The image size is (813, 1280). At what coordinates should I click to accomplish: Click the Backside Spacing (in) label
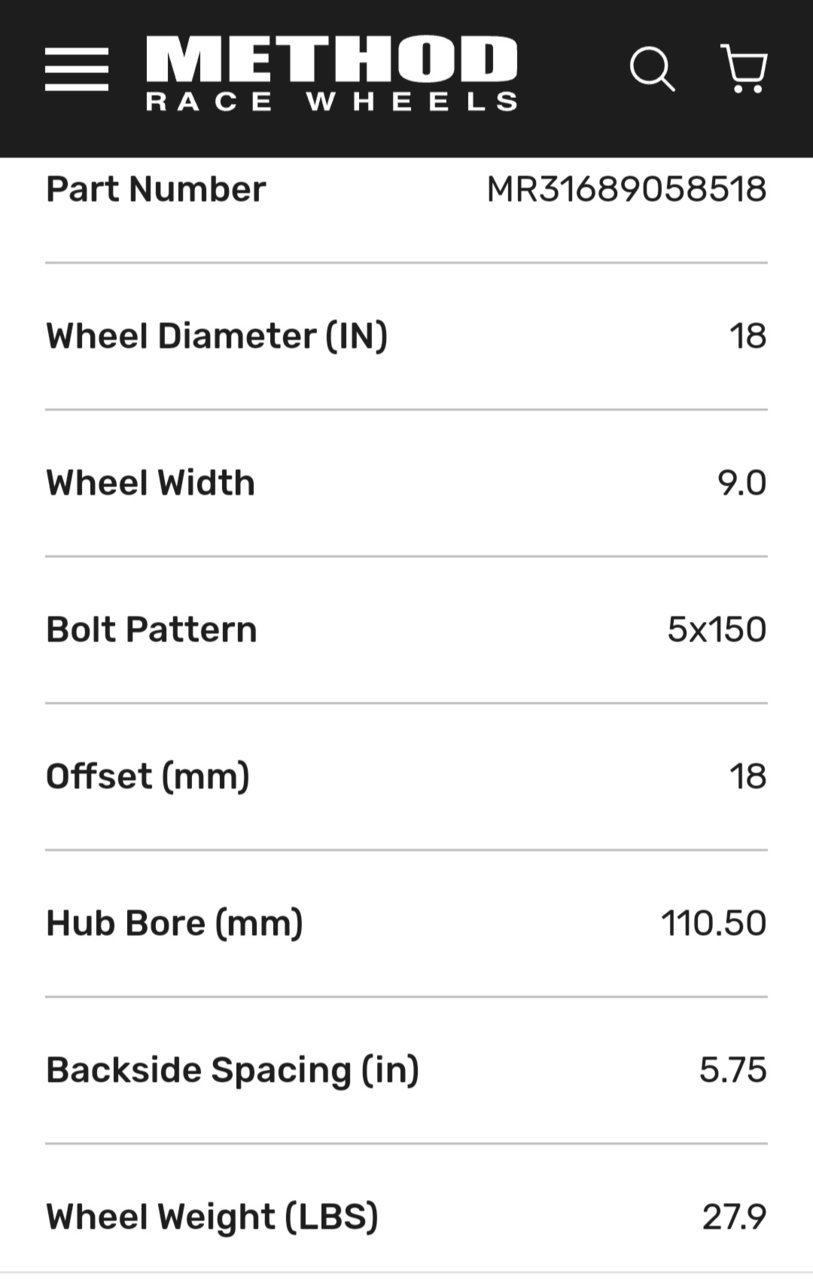point(233,1071)
